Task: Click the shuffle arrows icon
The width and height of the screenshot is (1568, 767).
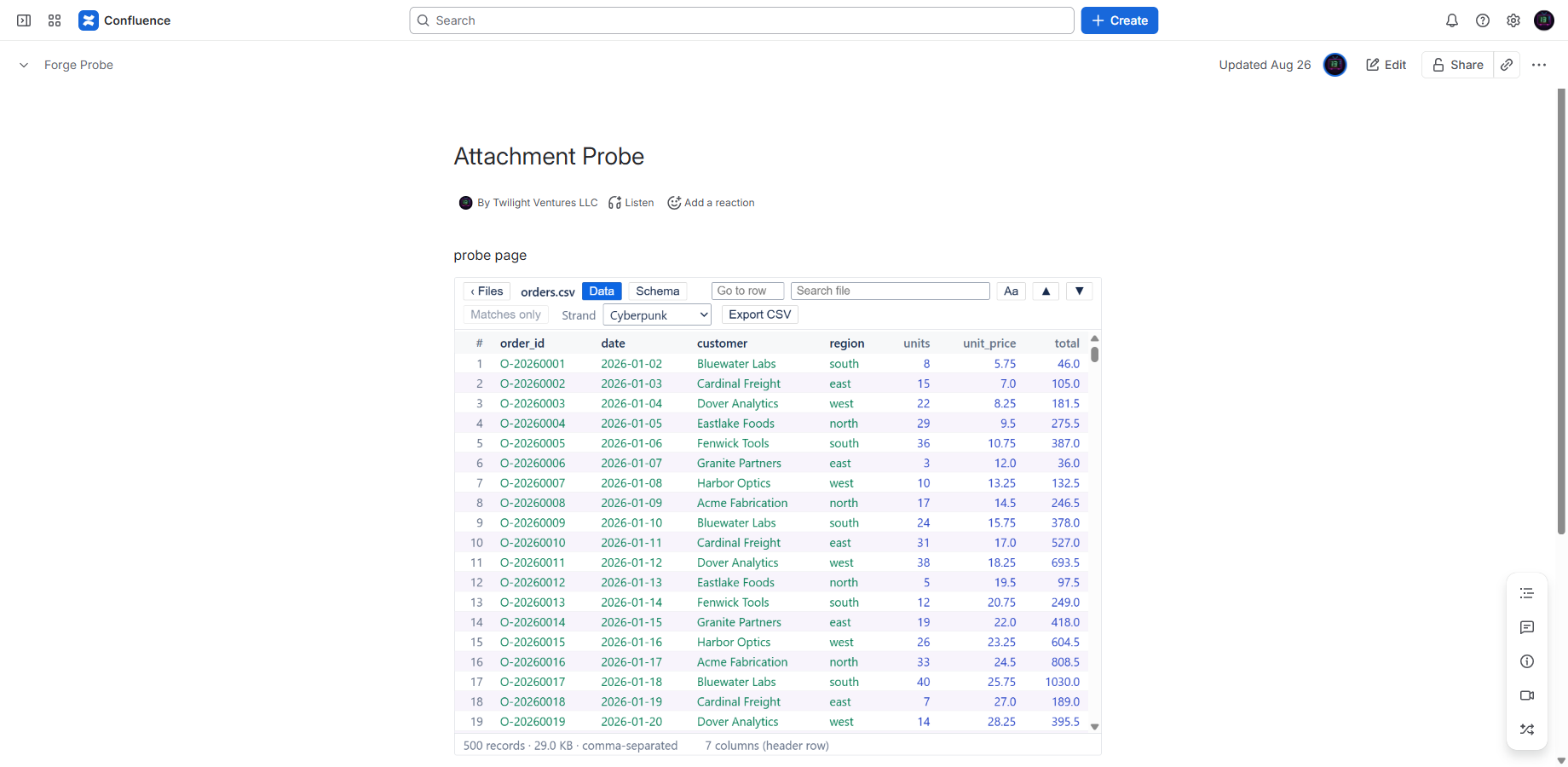Action: [1527, 730]
